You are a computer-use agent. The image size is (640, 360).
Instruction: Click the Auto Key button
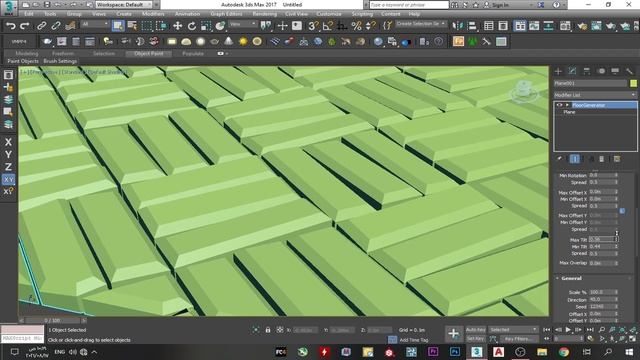click(x=476, y=330)
